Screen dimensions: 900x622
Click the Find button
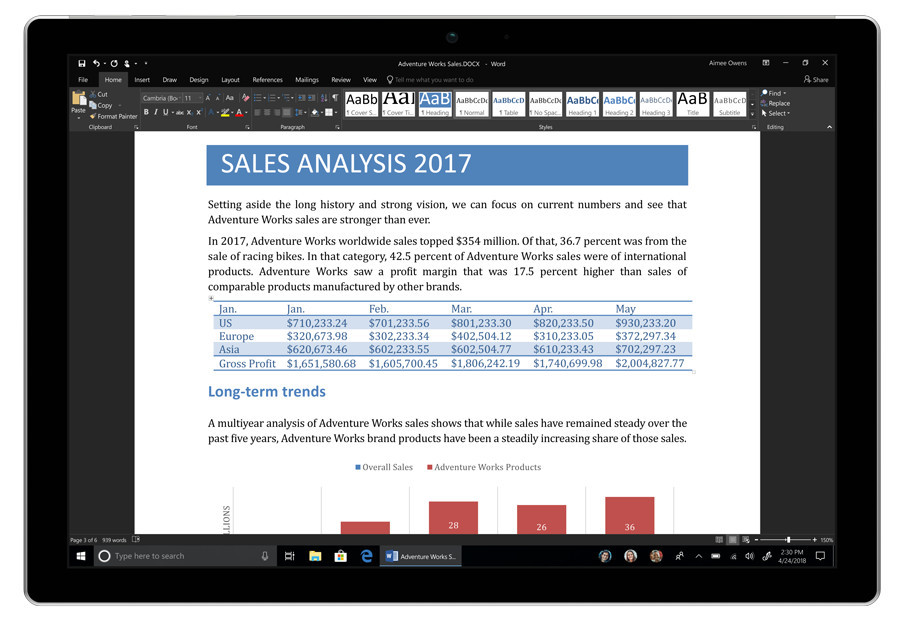(773, 93)
